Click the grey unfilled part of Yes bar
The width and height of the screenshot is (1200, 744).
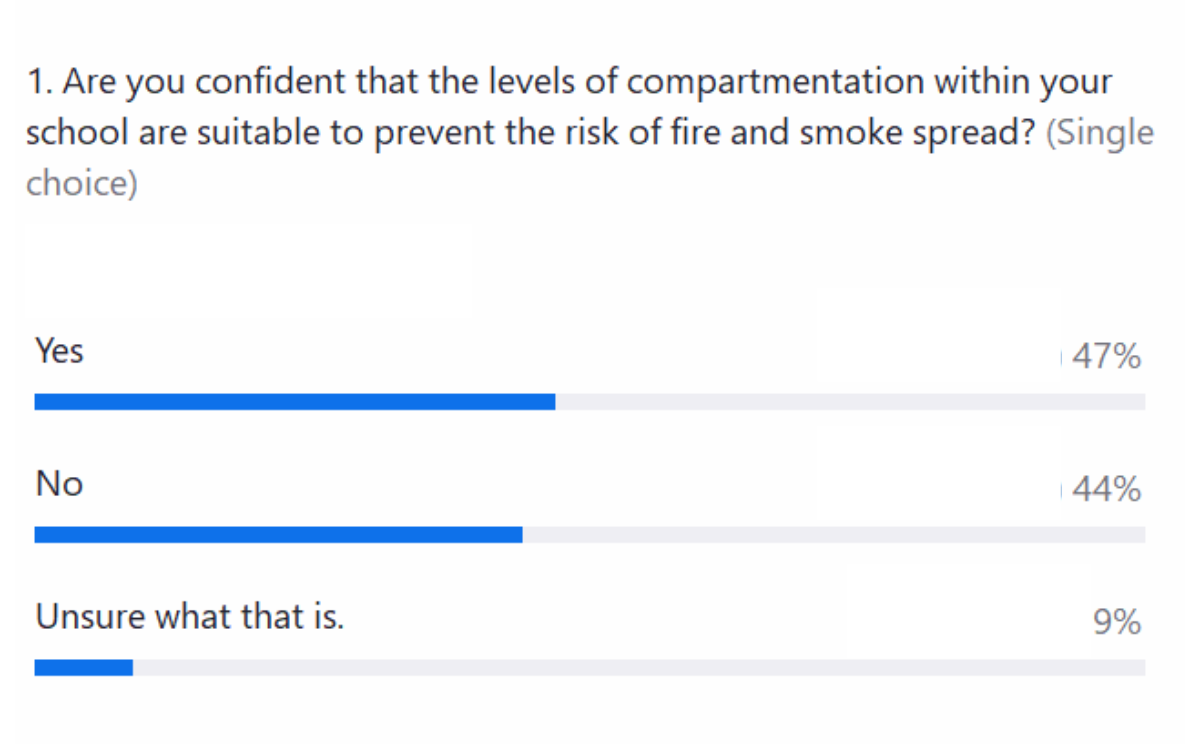[x=850, y=402]
